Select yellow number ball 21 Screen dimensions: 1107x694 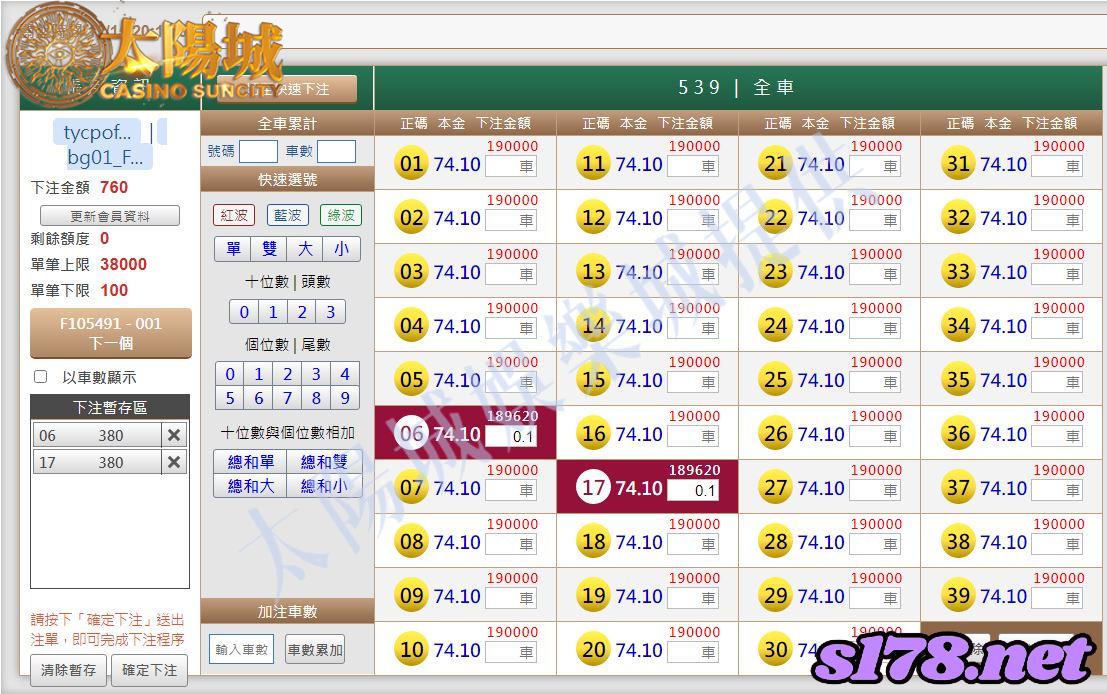(x=776, y=164)
